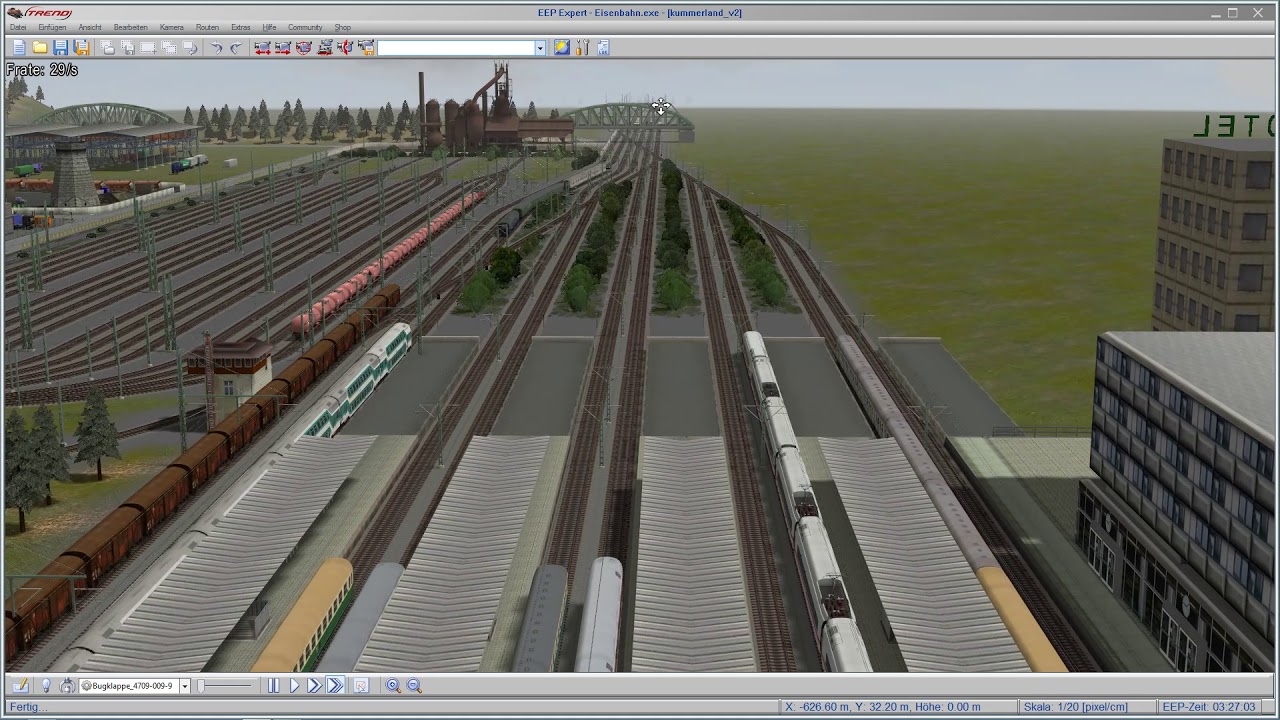The width and height of the screenshot is (1280, 720).
Task: Open the Einfügen menu
Action: pyautogui.click(x=52, y=27)
